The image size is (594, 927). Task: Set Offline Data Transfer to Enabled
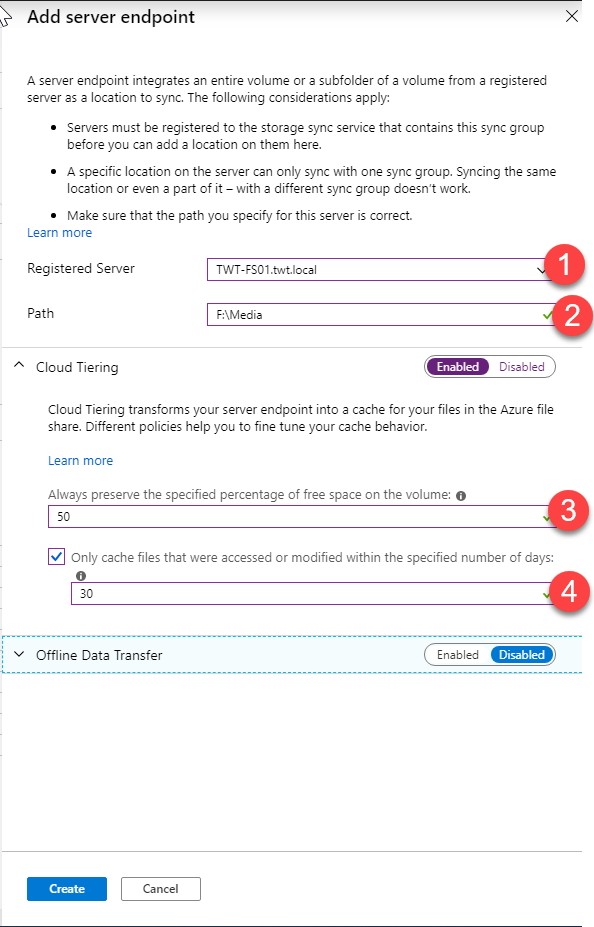click(x=457, y=654)
